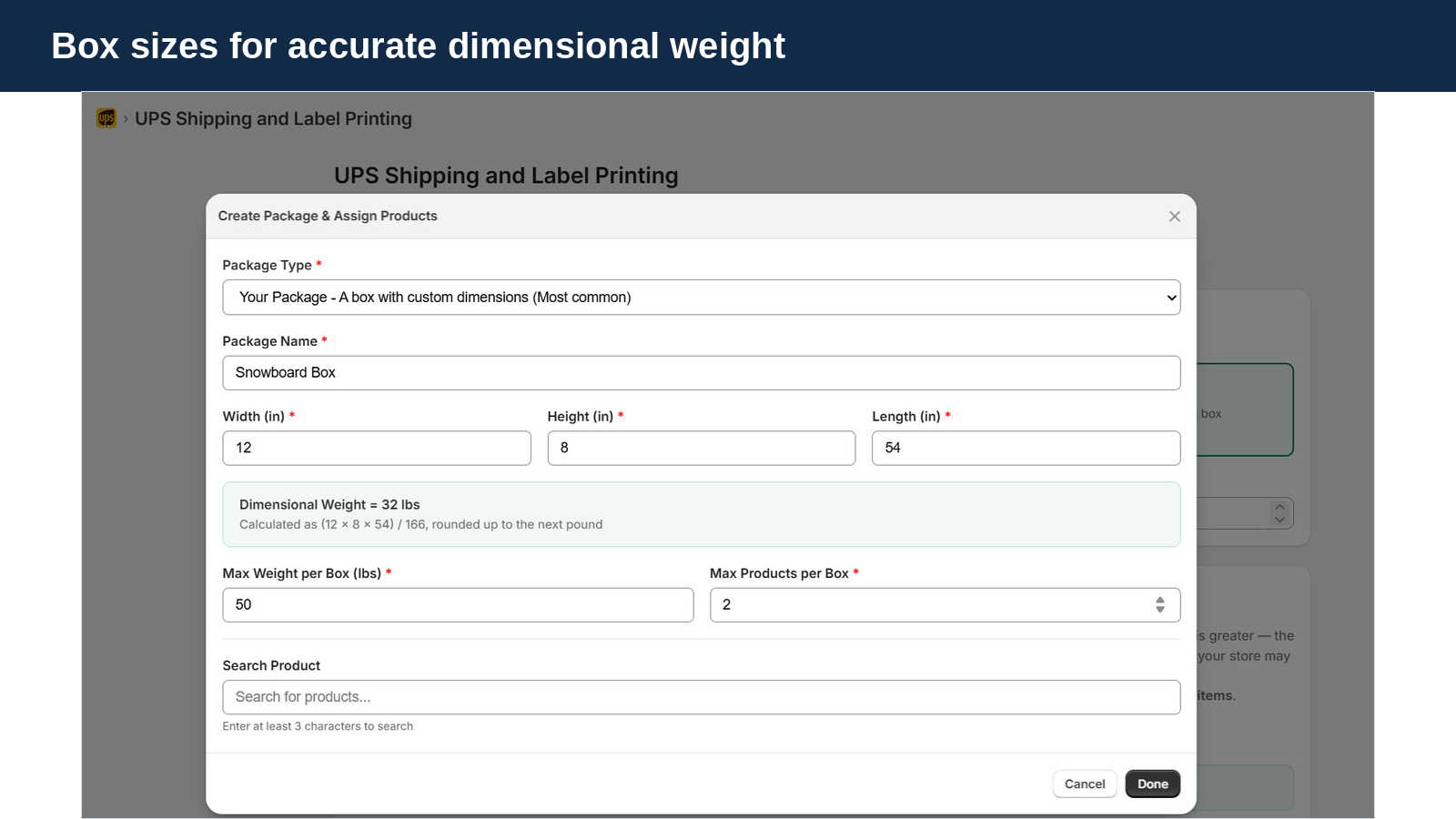Click the Max Products per Box label
1456x819 pixels.
(x=779, y=573)
